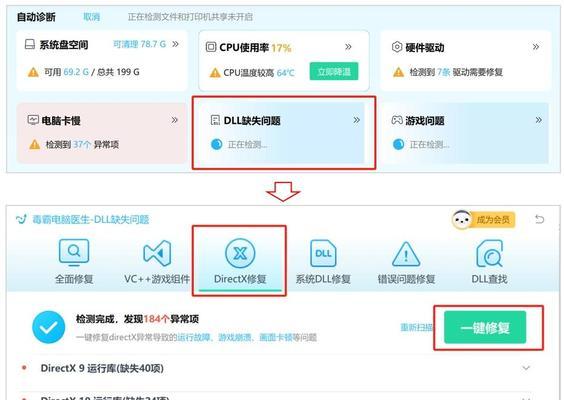Viewport: 564px width, 400px height.
Task: Open 系统DLL修复 tab
Action: pos(323,262)
